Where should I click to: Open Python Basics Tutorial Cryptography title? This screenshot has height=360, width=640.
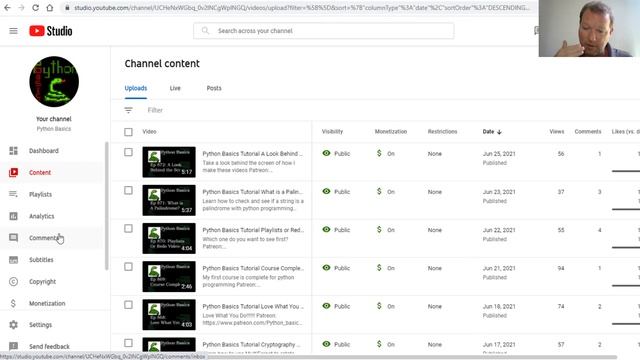coord(251,344)
